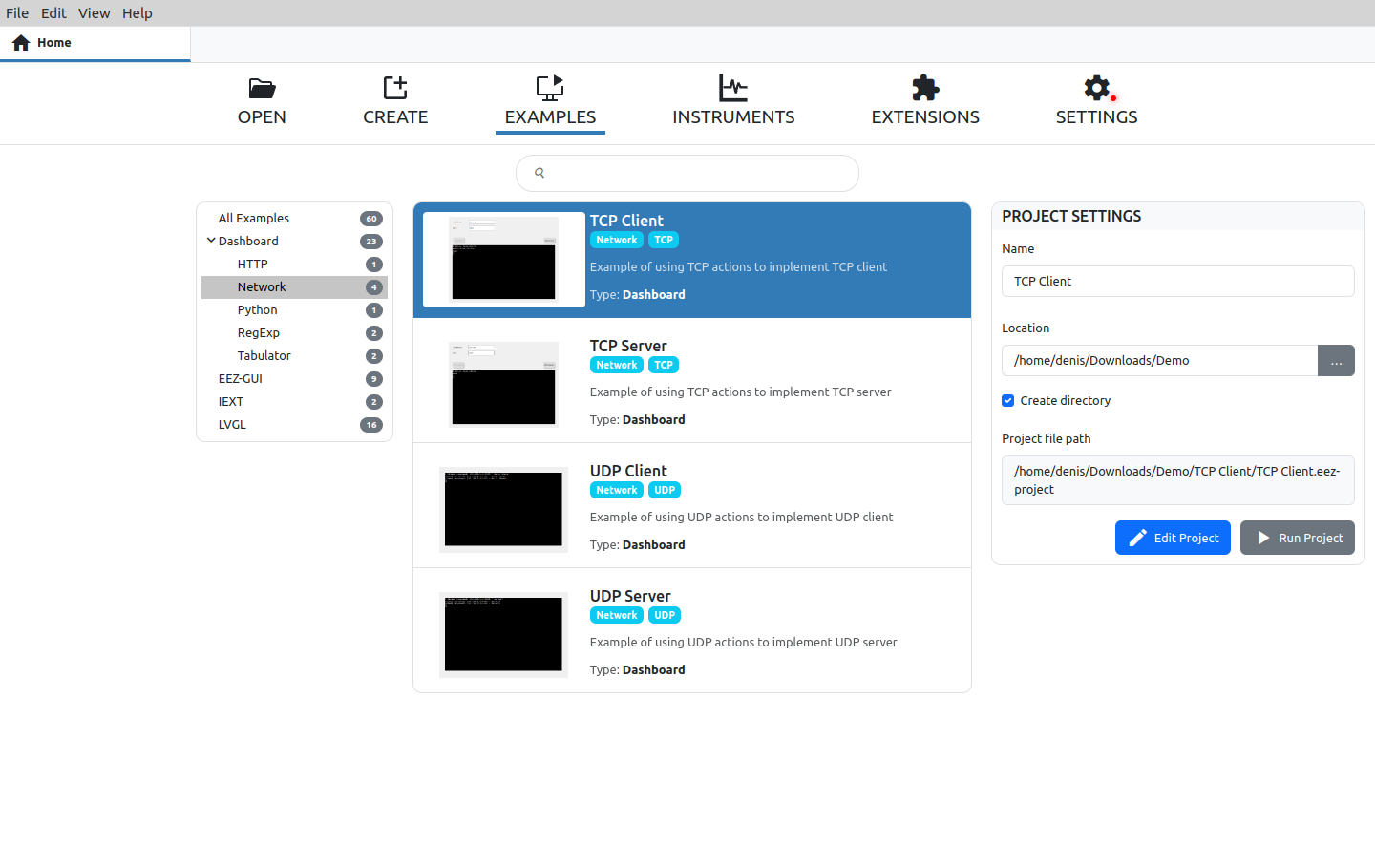Click the UDP Client example thumbnail
Viewport: 1375px width, 868px height.
click(504, 510)
